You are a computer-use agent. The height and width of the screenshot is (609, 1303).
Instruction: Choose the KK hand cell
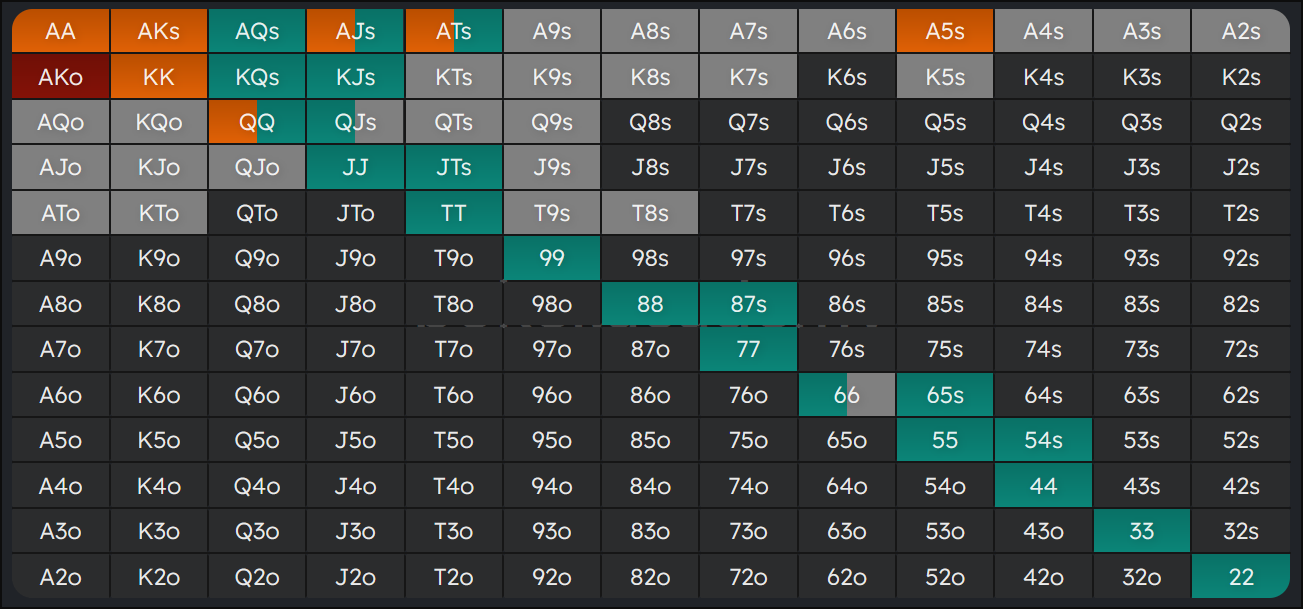point(158,77)
